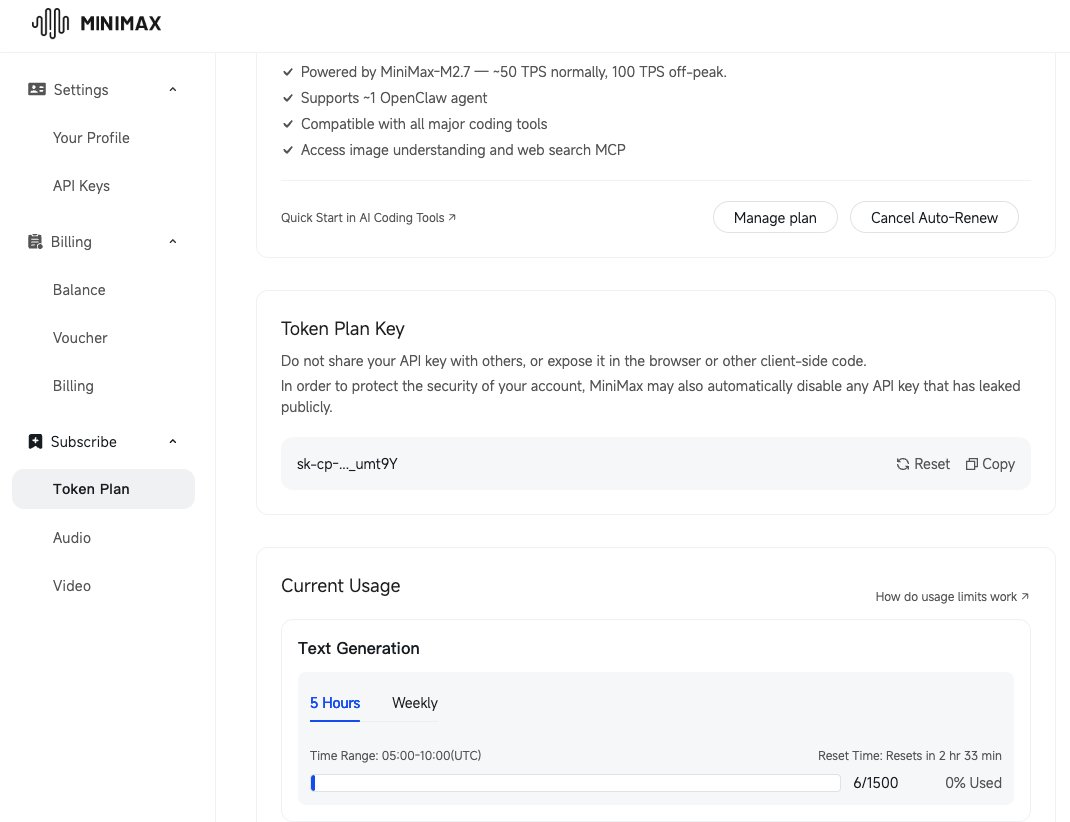Switch to the 5 Hours usage tab
This screenshot has width=1070, height=822.
click(x=335, y=703)
